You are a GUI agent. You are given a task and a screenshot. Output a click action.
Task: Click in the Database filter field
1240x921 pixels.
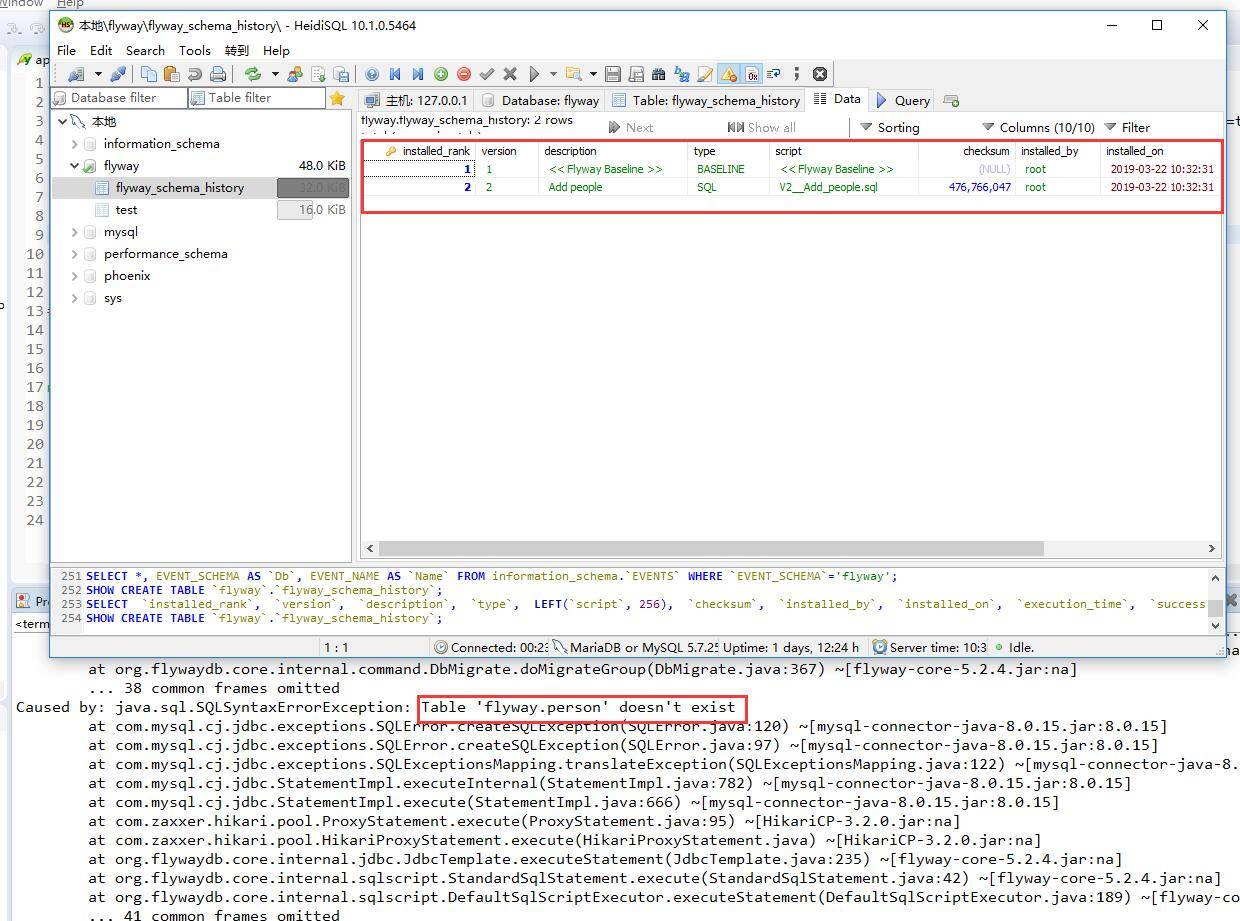pos(119,98)
